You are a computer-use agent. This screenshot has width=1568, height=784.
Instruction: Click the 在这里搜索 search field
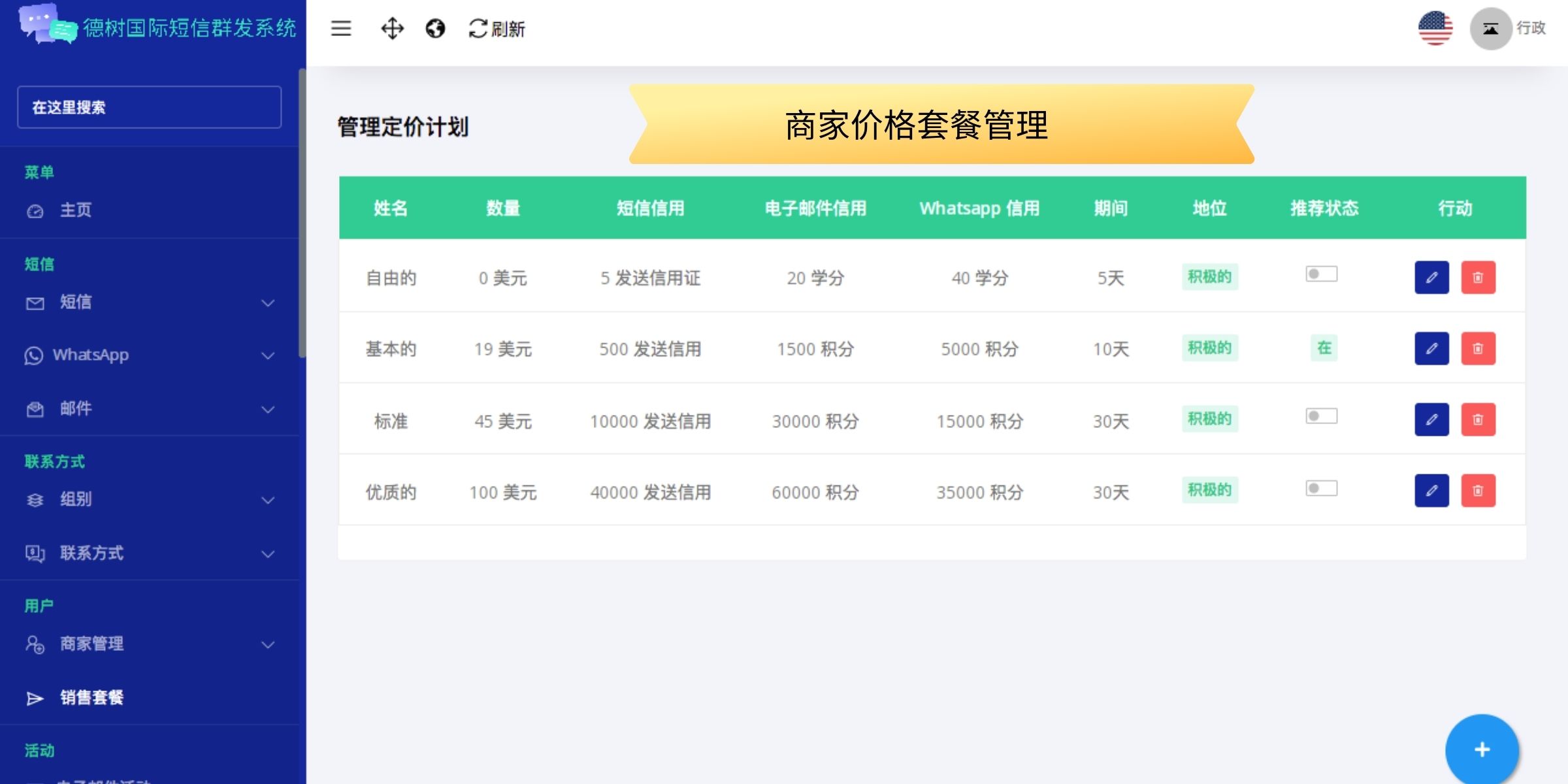(x=150, y=107)
